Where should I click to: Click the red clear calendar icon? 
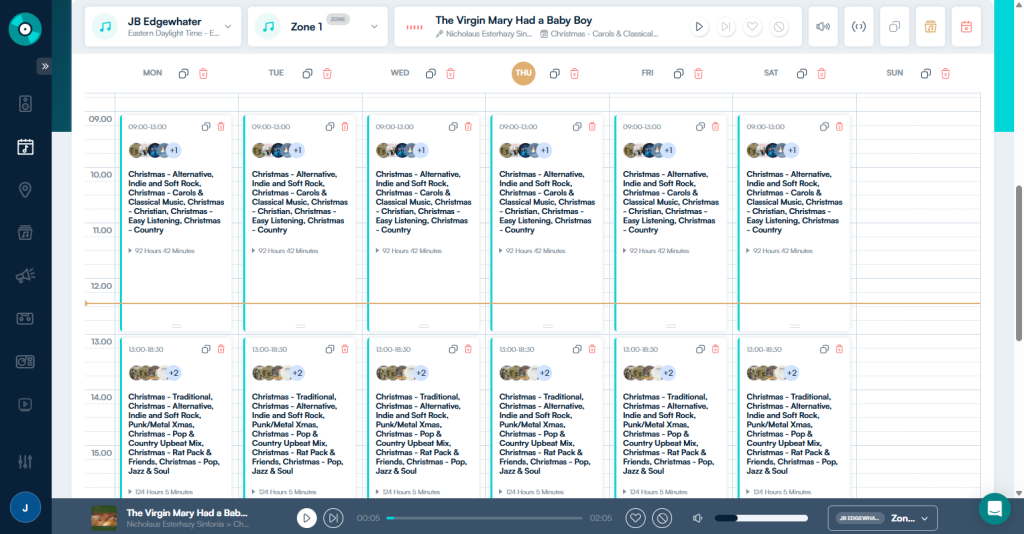967,27
